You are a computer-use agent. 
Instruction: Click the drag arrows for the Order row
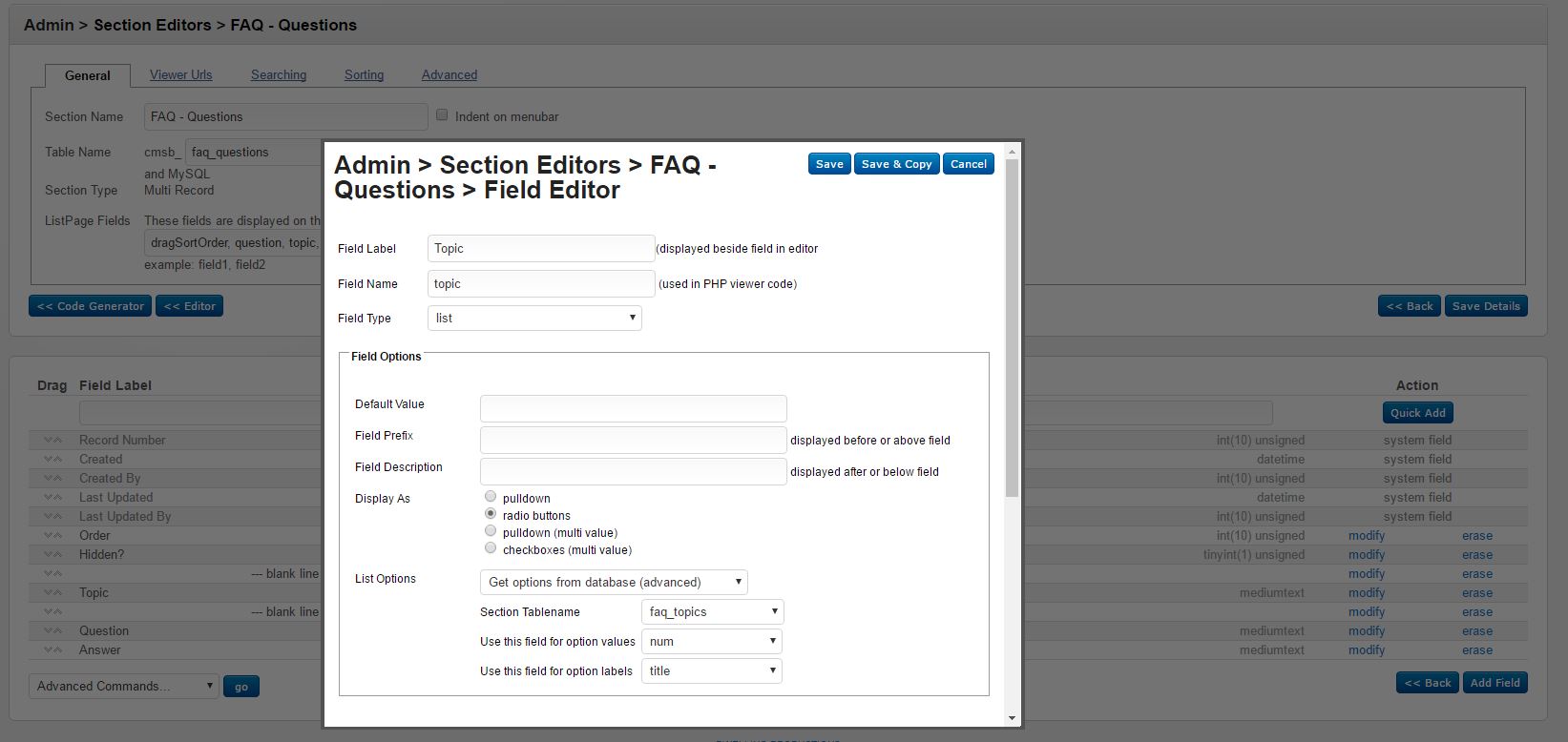[52, 536]
